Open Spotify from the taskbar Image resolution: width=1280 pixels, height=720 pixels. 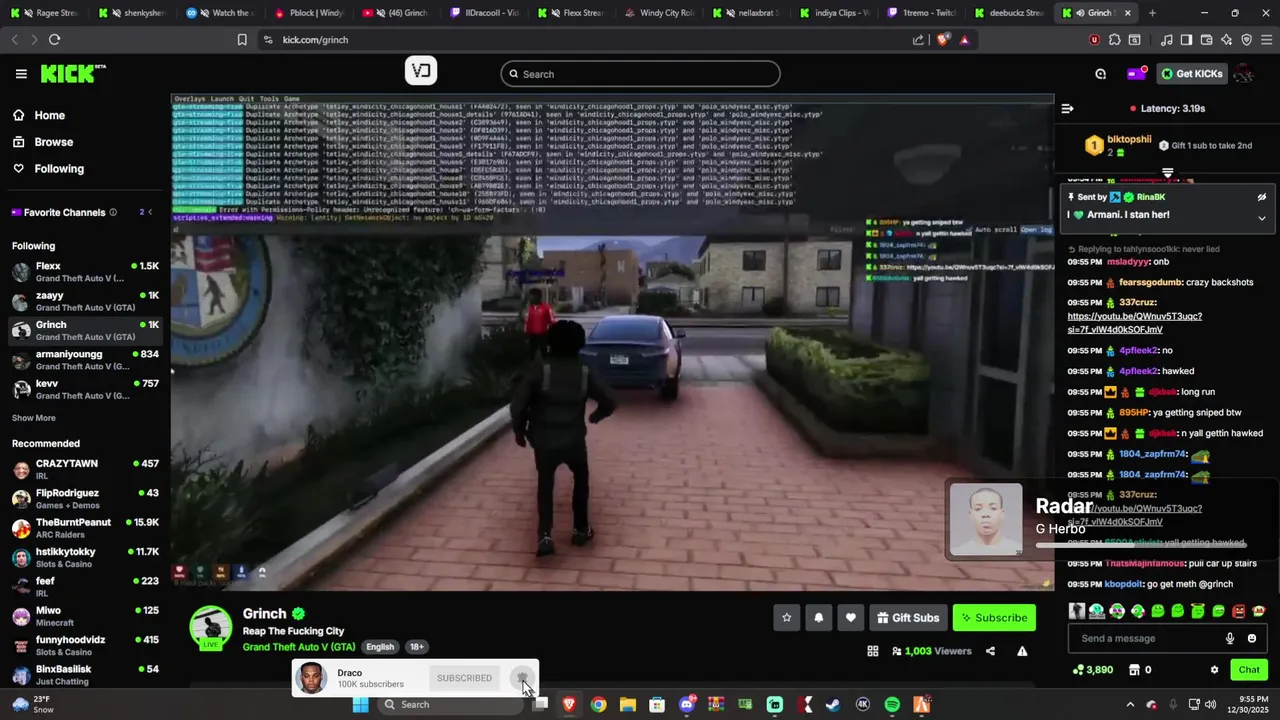tap(892, 705)
